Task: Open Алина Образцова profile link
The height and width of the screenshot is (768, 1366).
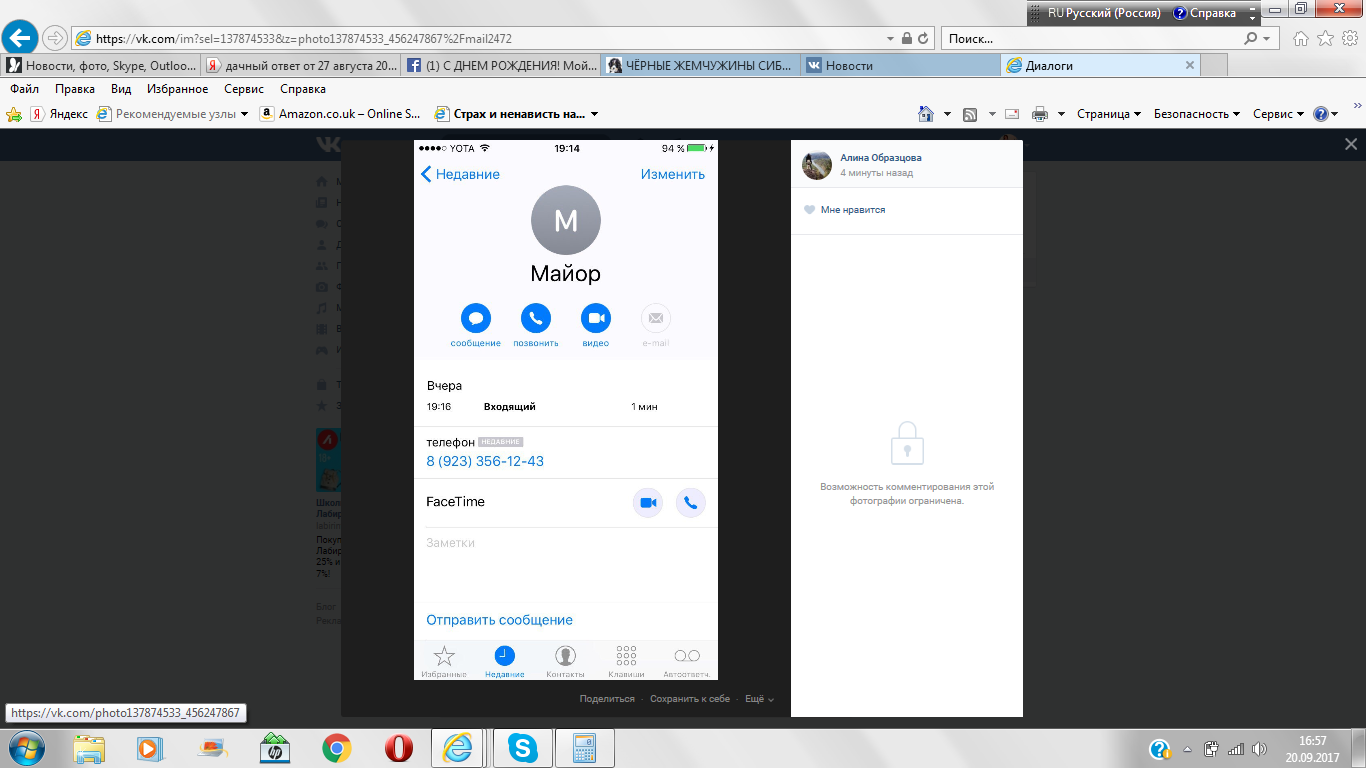Action: (881, 157)
